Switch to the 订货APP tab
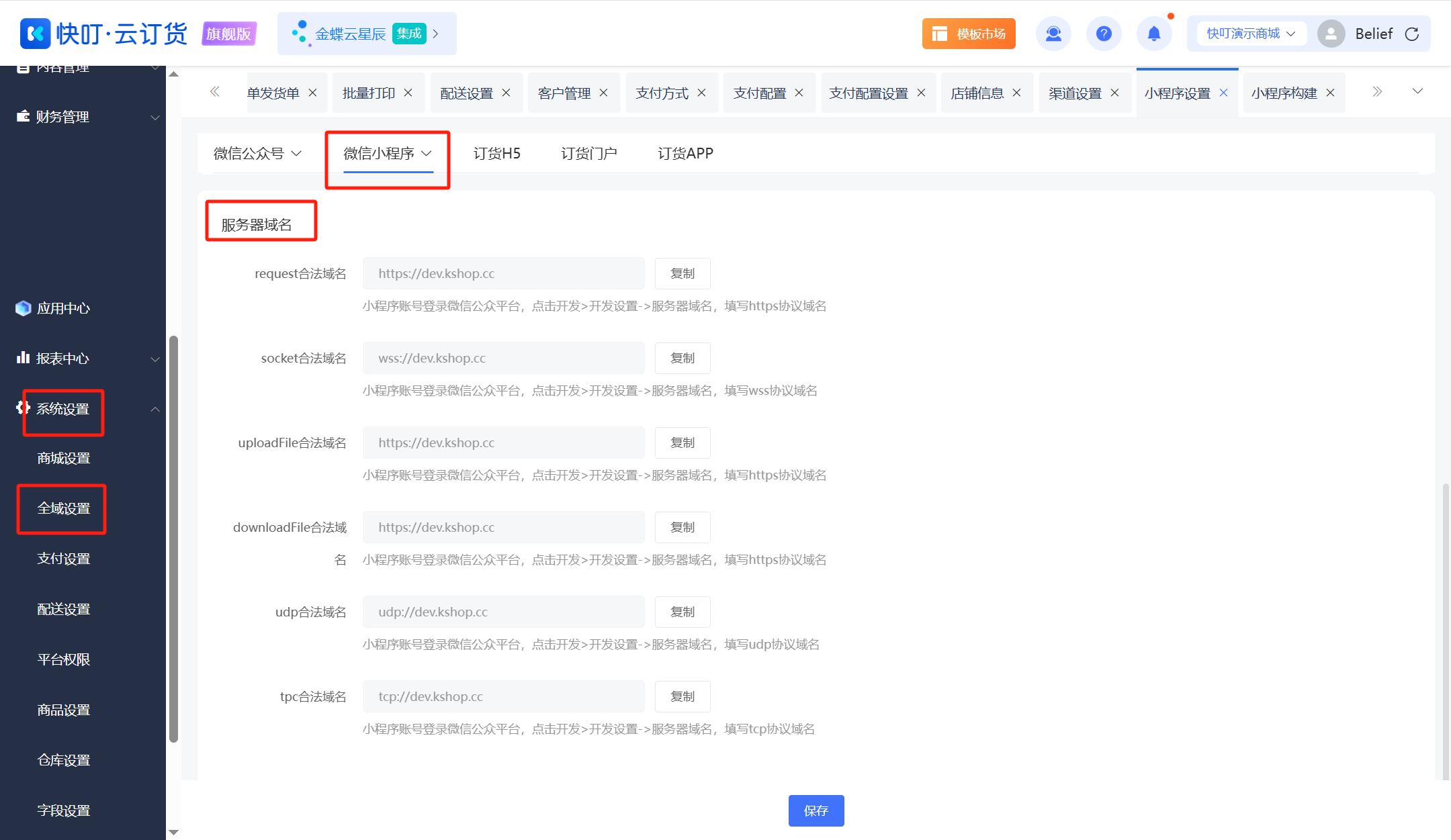 coord(685,153)
